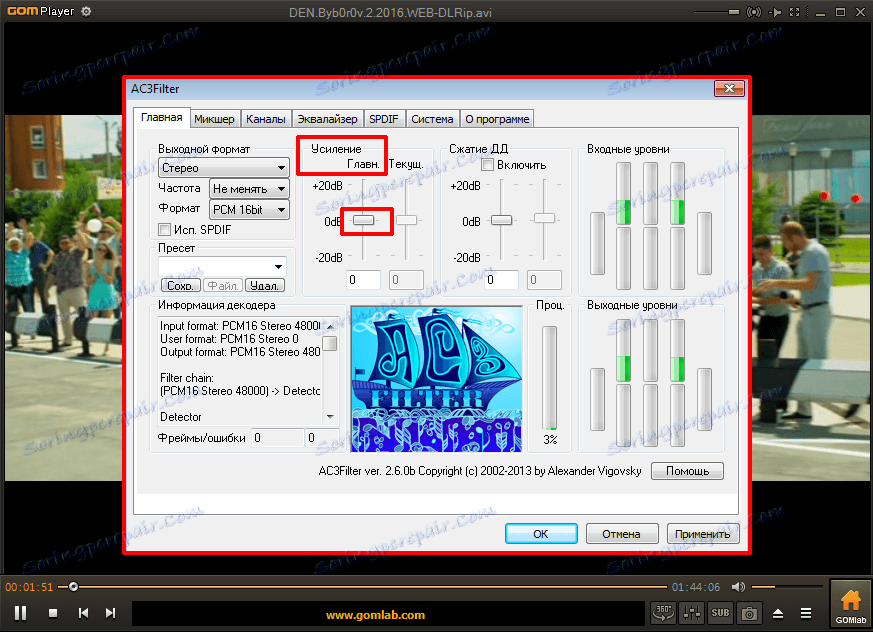Close the AC3Filter dialog
873x632 pixels.
coord(729,89)
